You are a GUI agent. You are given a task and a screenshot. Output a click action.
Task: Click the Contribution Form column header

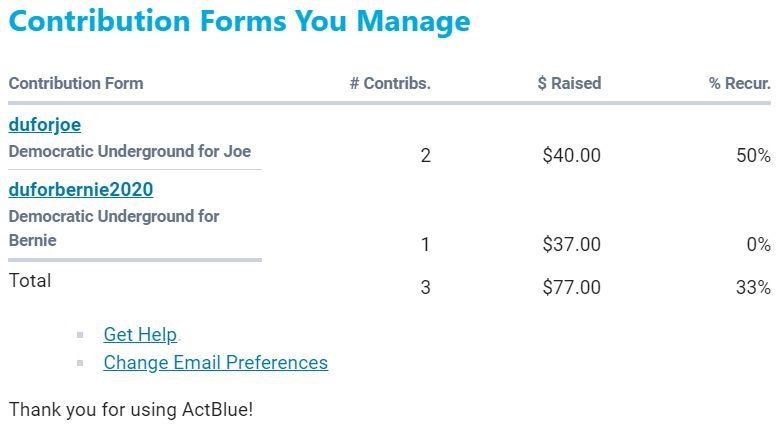coord(76,83)
